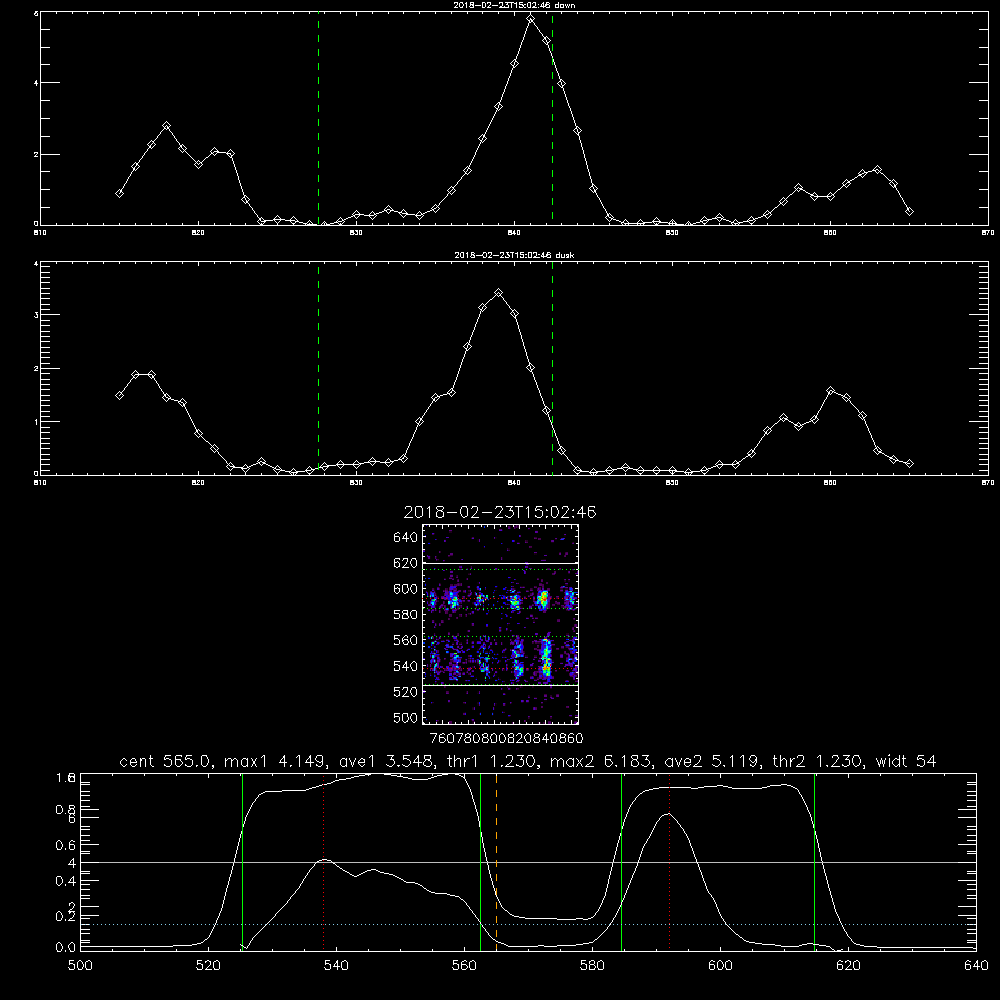Viewport: 1000px width, 1000px height.
Task: Click the leftmost green vertical line in bottom plot
Action: click(242, 862)
